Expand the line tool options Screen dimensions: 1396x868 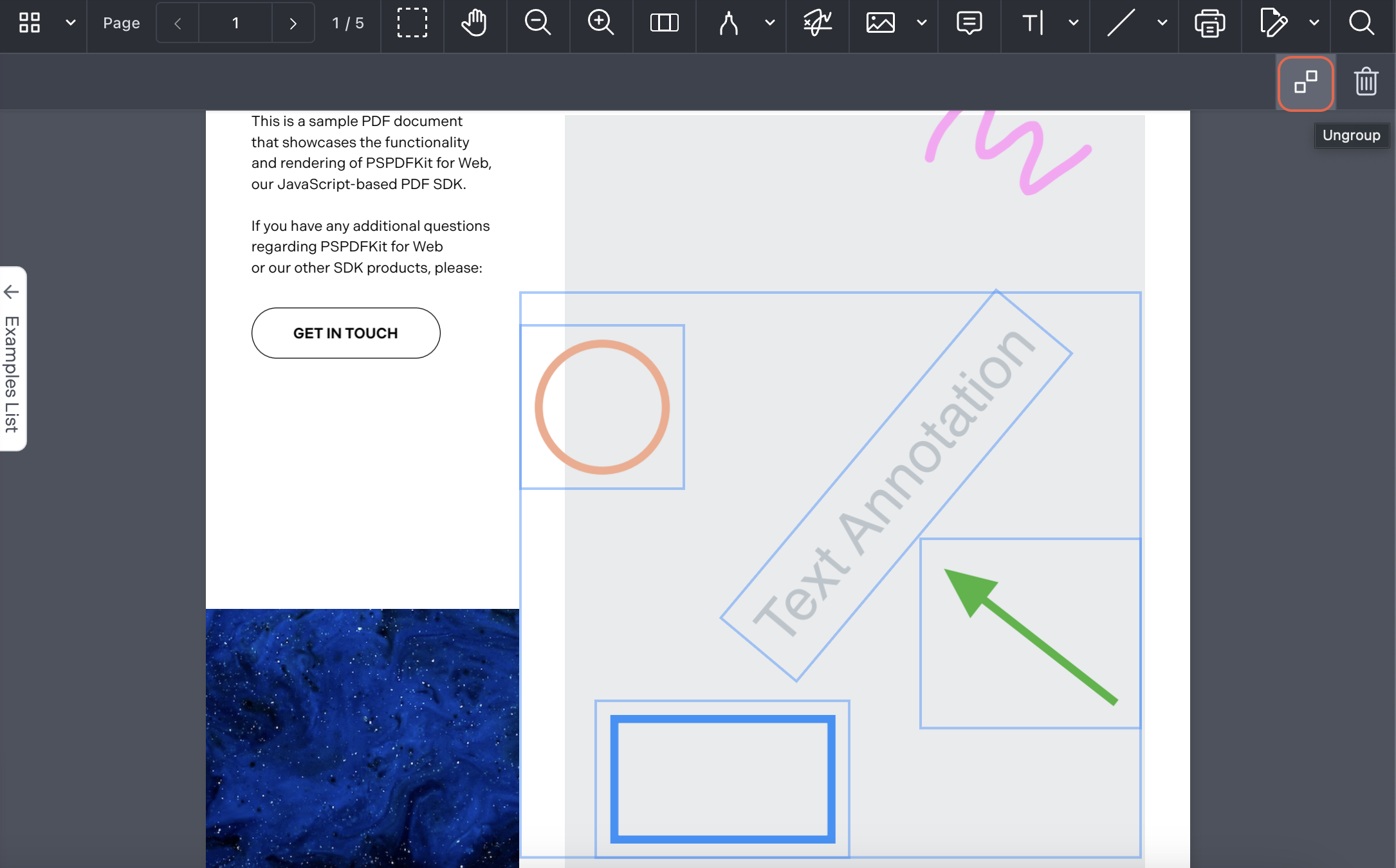(1161, 24)
